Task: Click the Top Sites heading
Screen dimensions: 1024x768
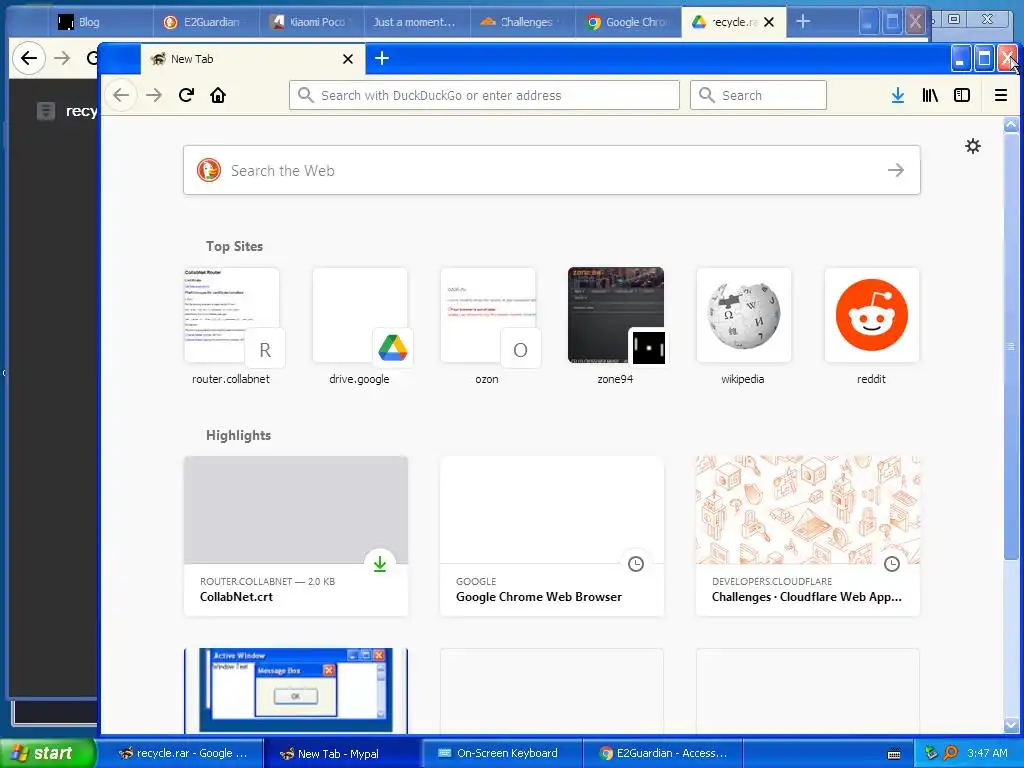Action: click(234, 246)
